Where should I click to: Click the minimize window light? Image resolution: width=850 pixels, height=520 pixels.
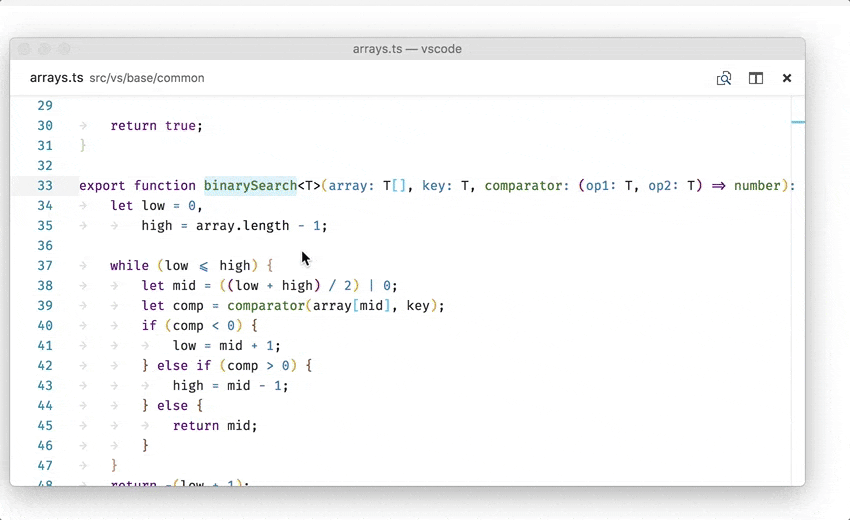(44, 49)
